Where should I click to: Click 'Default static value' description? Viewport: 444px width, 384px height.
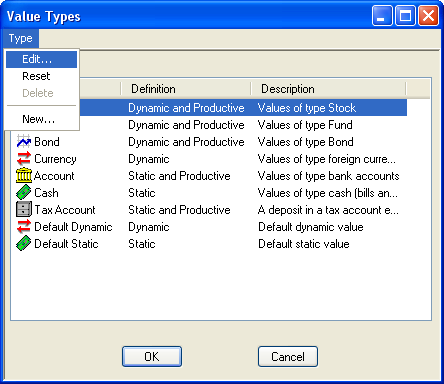pyautogui.click(x=304, y=244)
